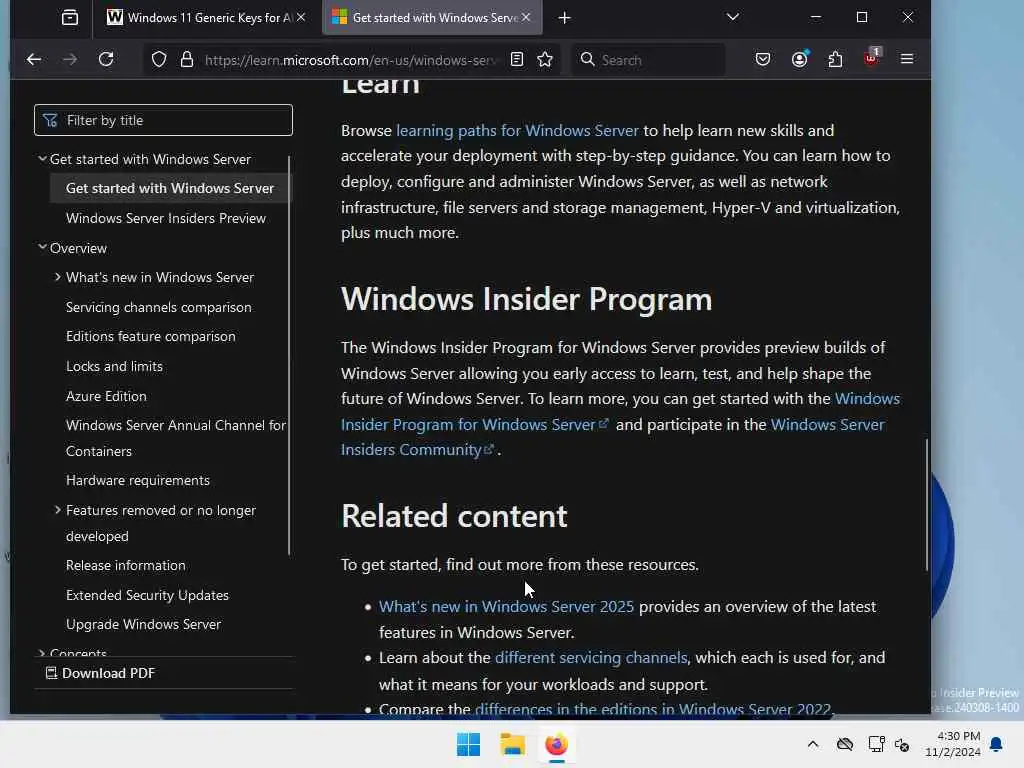This screenshot has width=1024, height=768.
Task: Focus the browser Search box
Action: [x=648, y=60]
